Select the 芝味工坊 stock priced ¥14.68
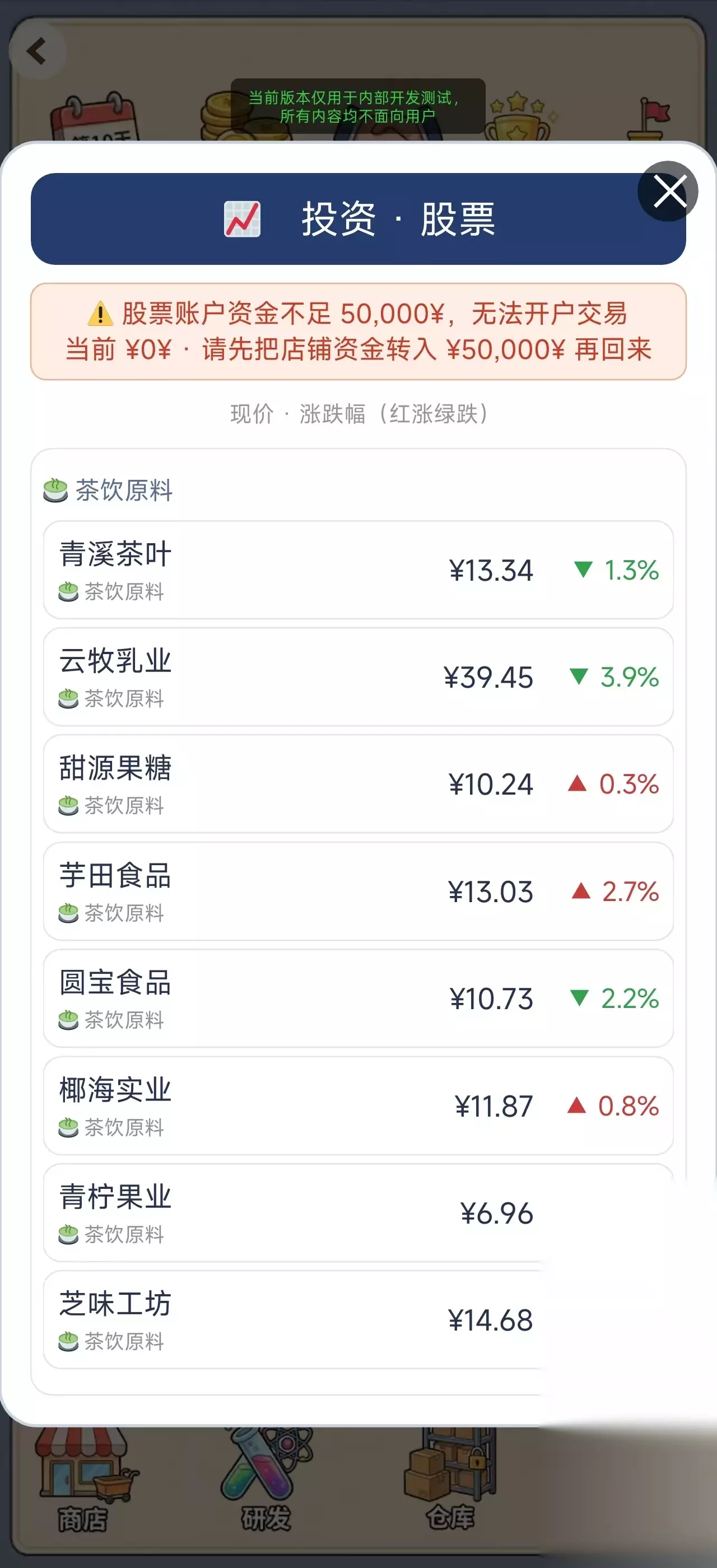717x1568 pixels. tap(358, 1320)
